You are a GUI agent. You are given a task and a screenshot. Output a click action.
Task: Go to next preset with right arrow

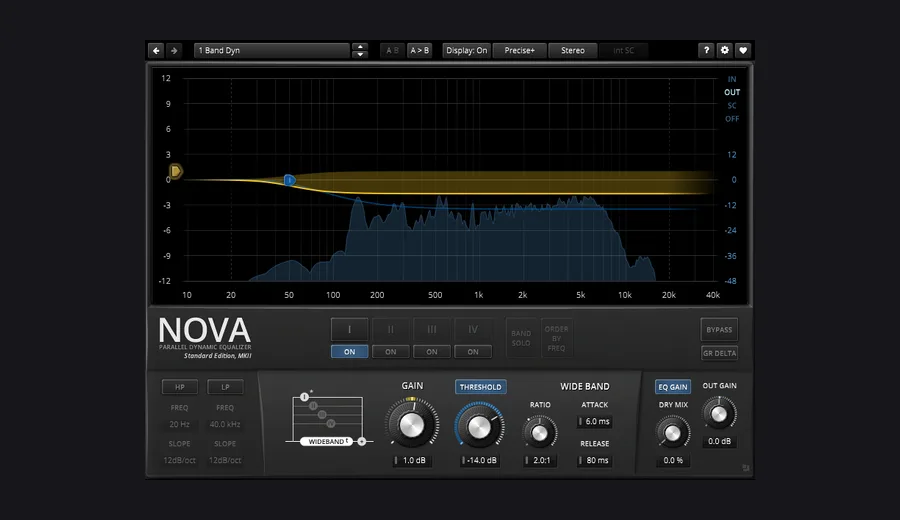(174, 51)
